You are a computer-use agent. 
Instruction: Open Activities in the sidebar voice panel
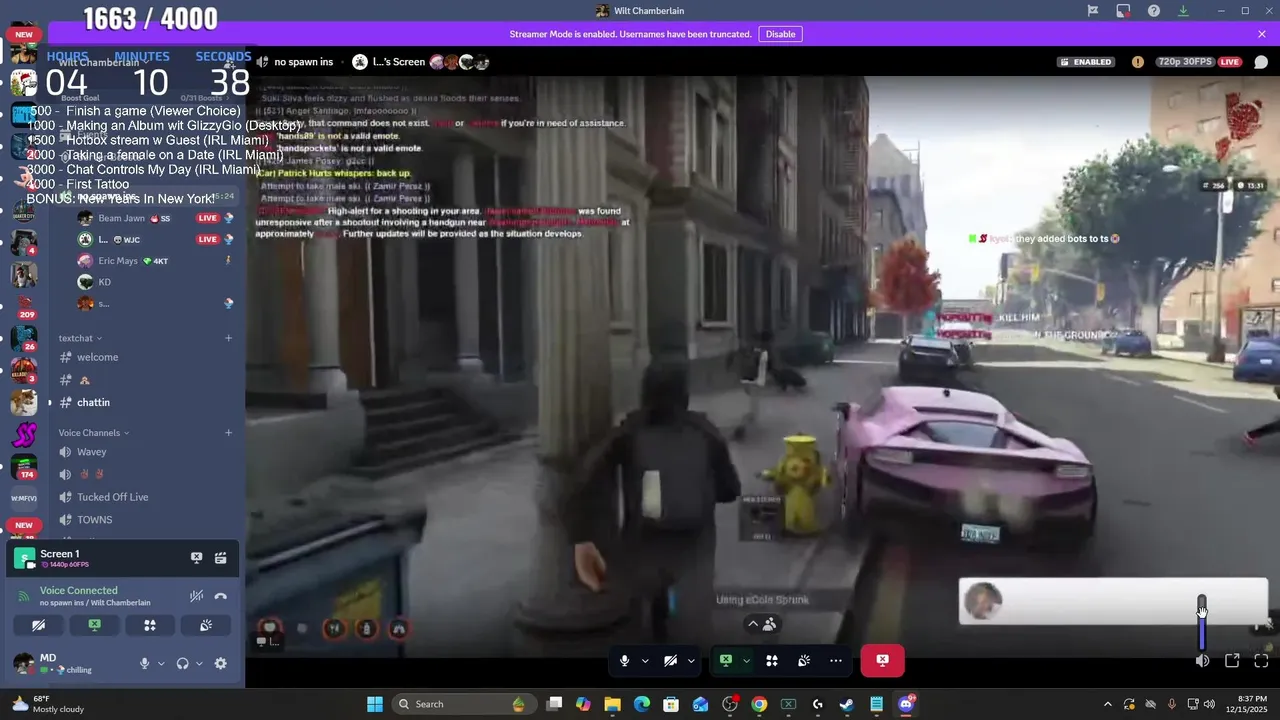click(x=150, y=625)
